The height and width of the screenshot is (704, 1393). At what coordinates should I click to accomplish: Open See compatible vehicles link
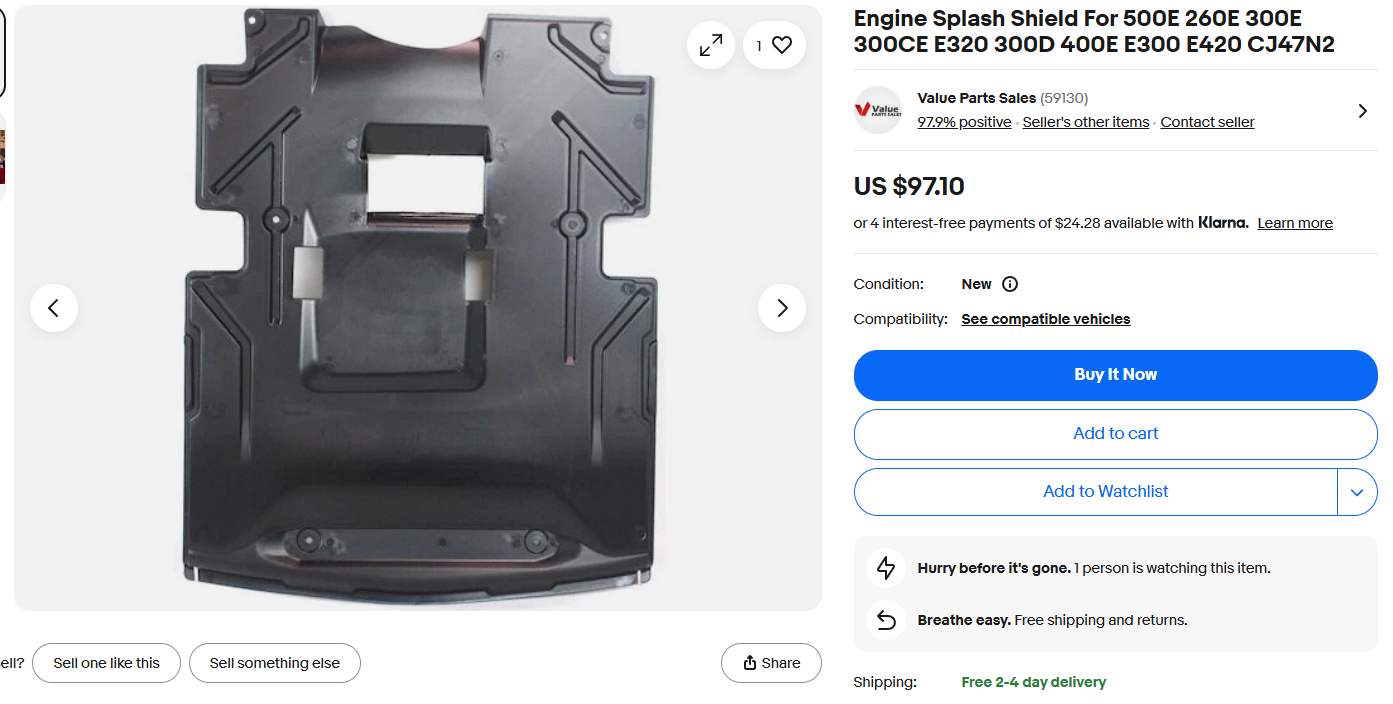pos(1045,319)
